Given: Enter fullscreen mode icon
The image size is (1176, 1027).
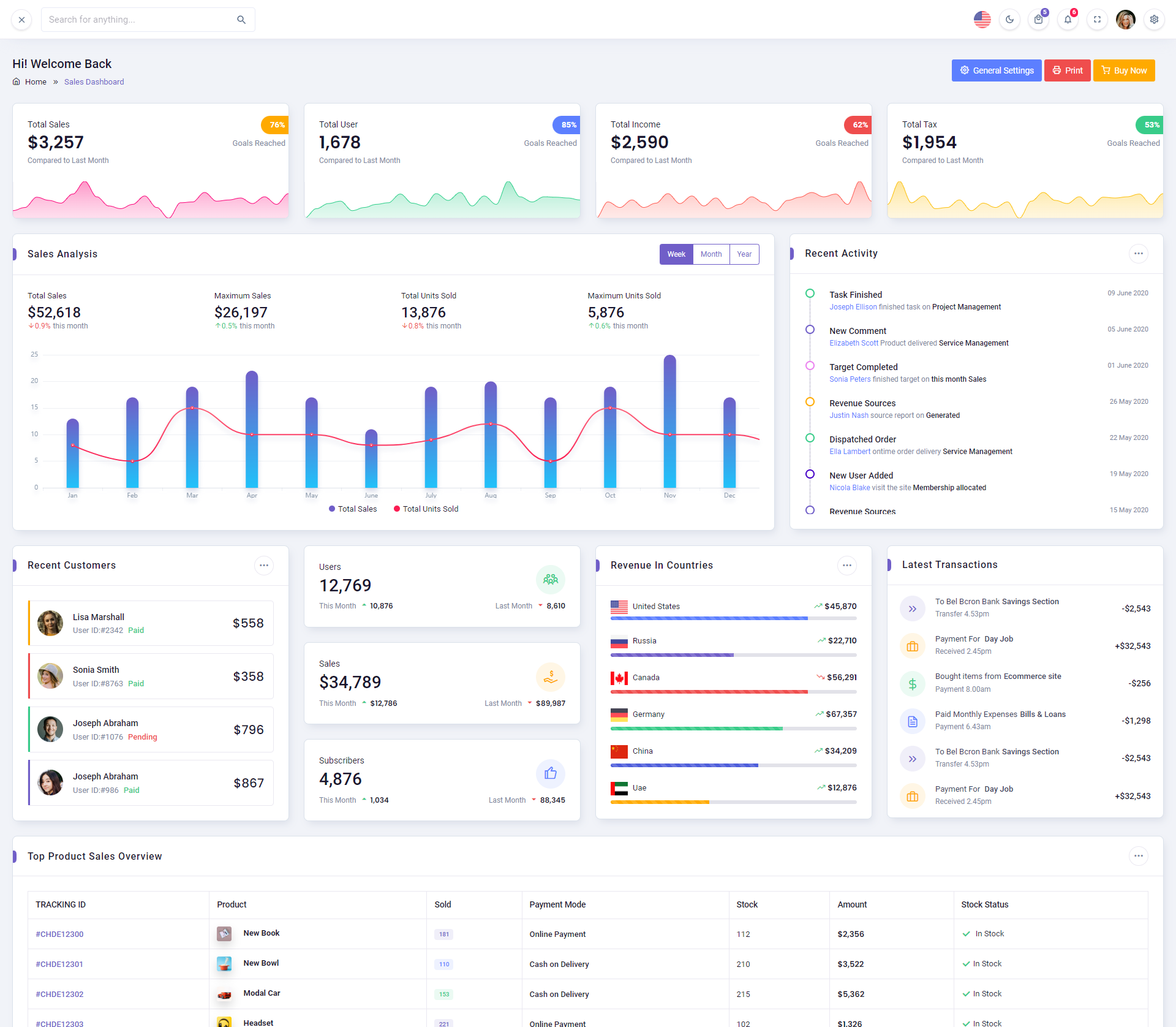Looking at the screenshot, I should point(1097,20).
